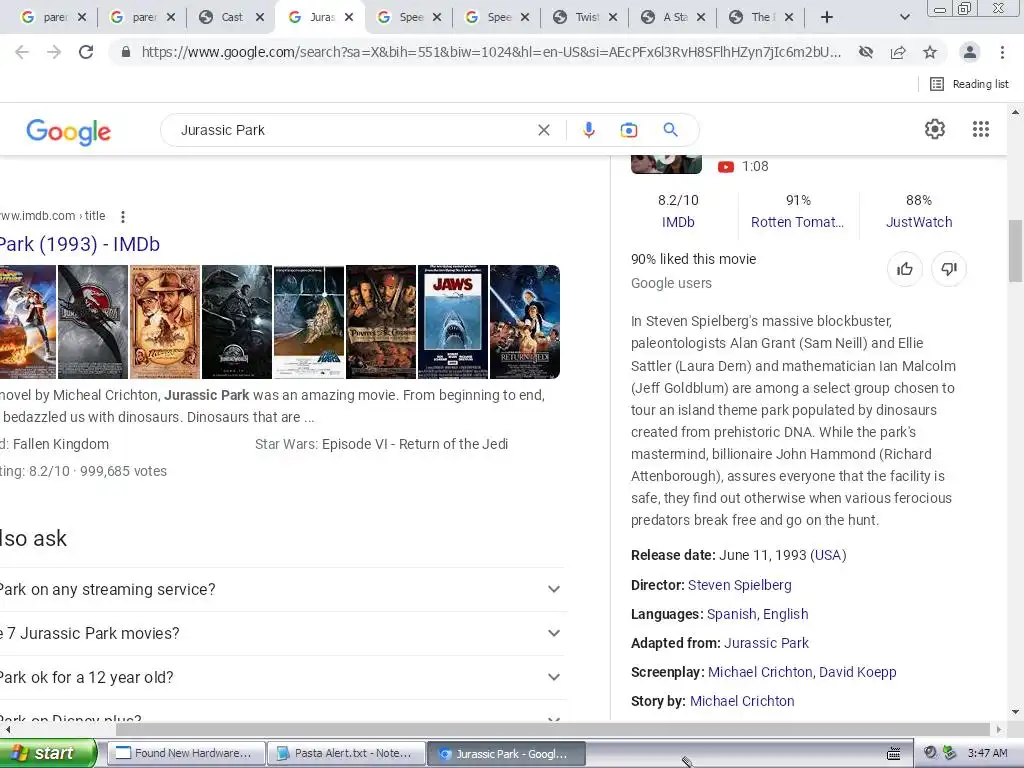Select the original Star Wars poster
Viewport: 1024px width, 768px height.
(309, 322)
